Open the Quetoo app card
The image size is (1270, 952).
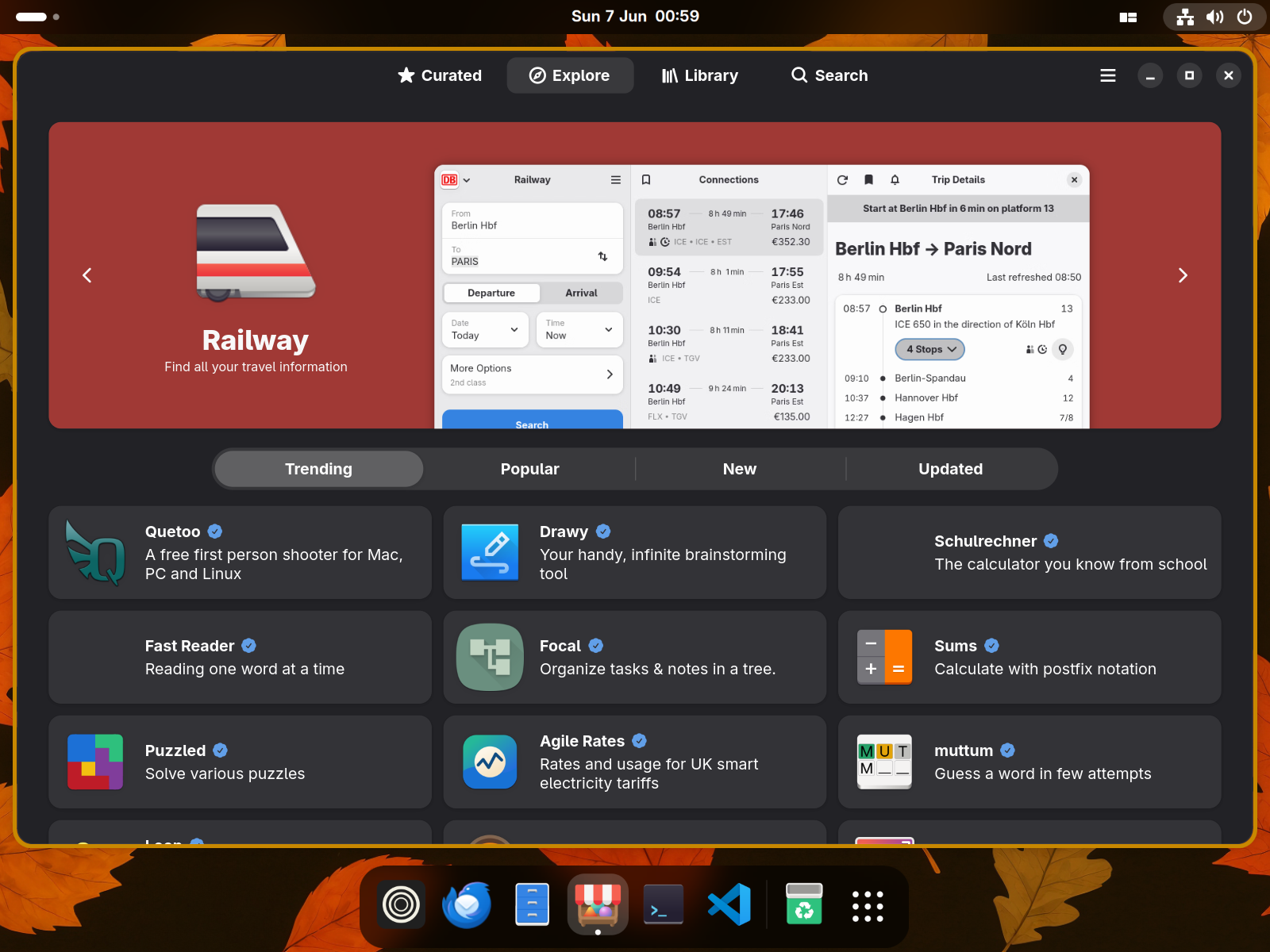tap(240, 552)
